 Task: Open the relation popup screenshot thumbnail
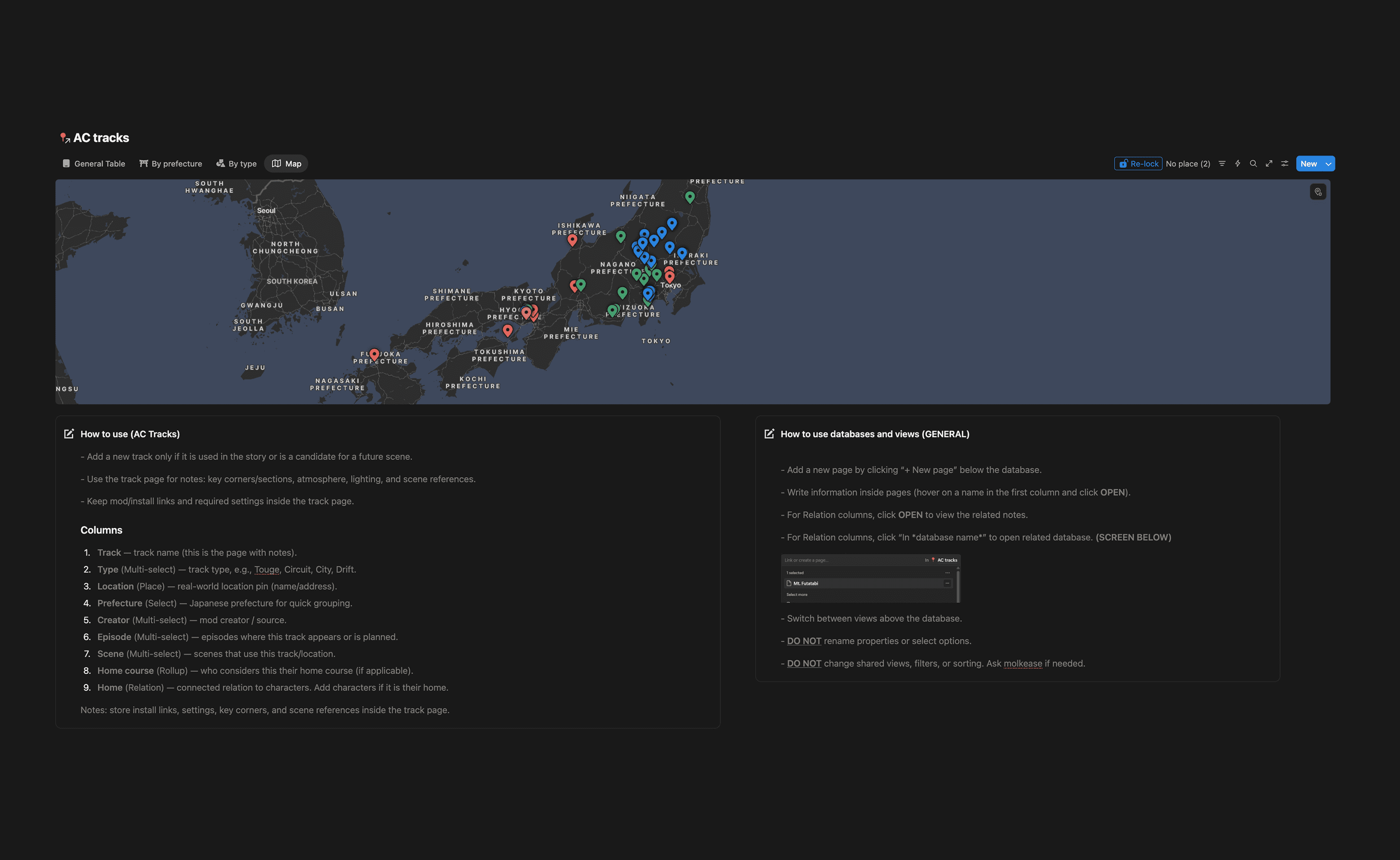(870, 578)
